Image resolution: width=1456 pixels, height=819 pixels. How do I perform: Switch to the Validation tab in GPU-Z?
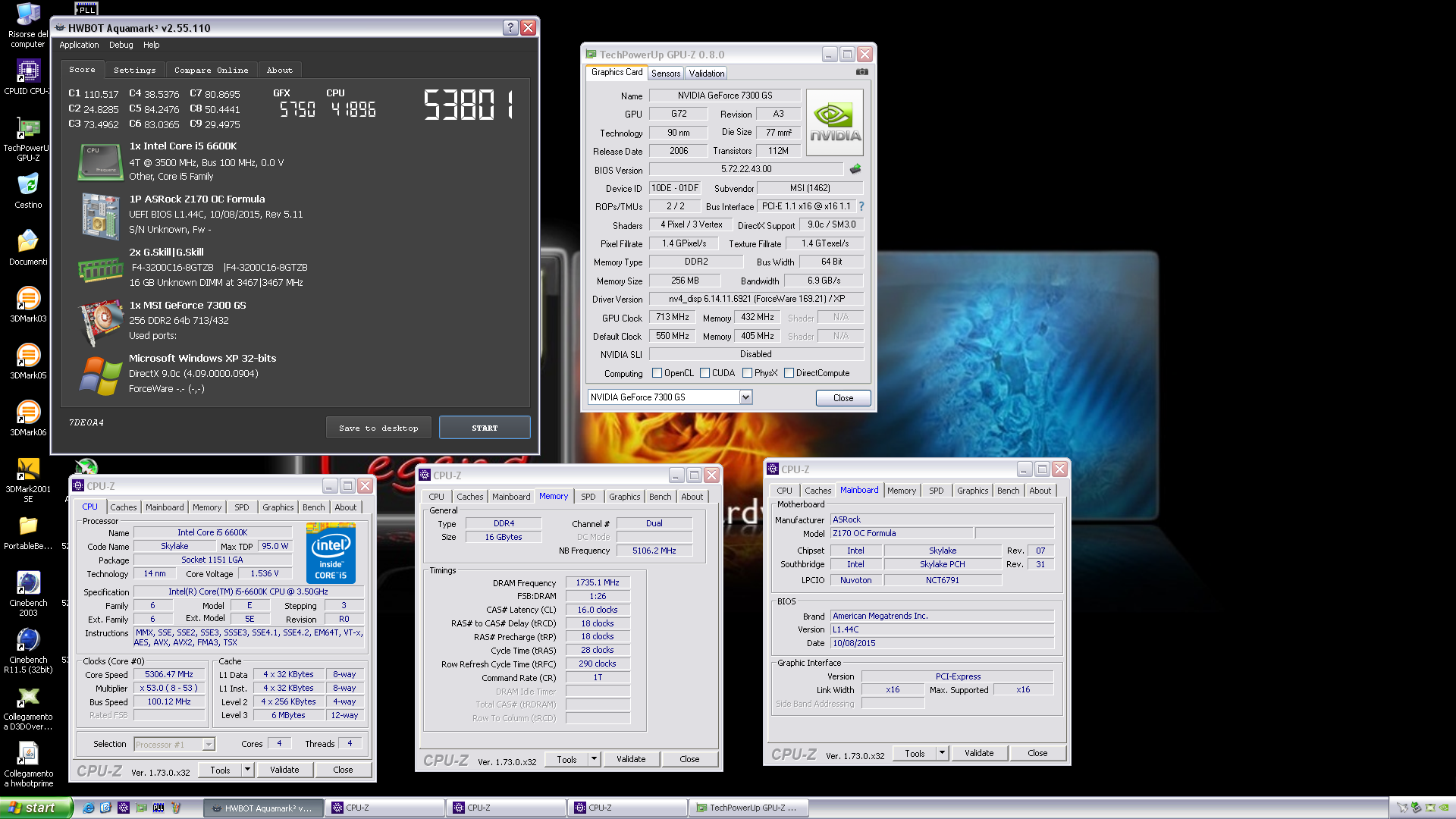(x=706, y=74)
